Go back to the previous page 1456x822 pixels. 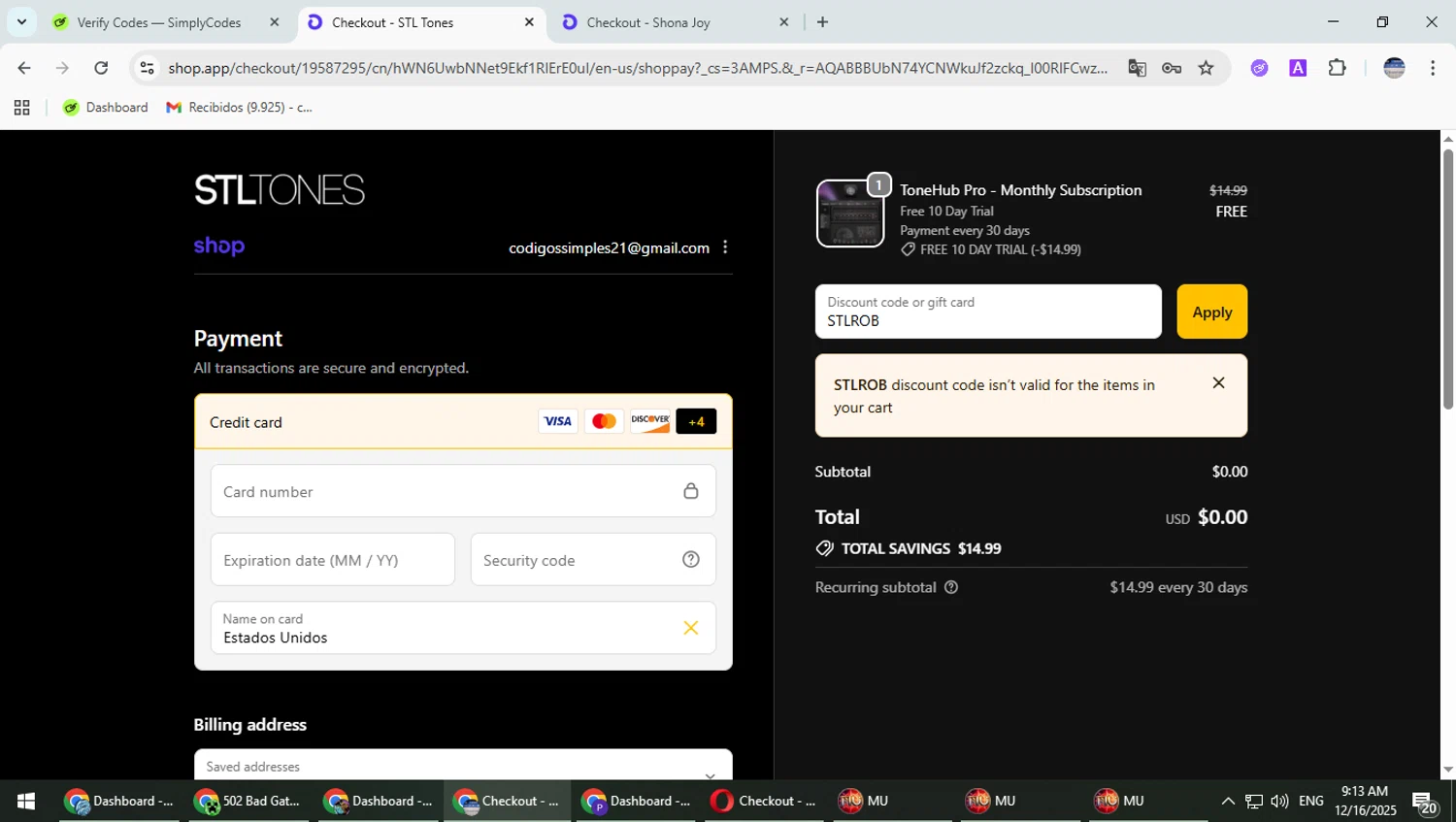pyautogui.click(x=24, y=68)
